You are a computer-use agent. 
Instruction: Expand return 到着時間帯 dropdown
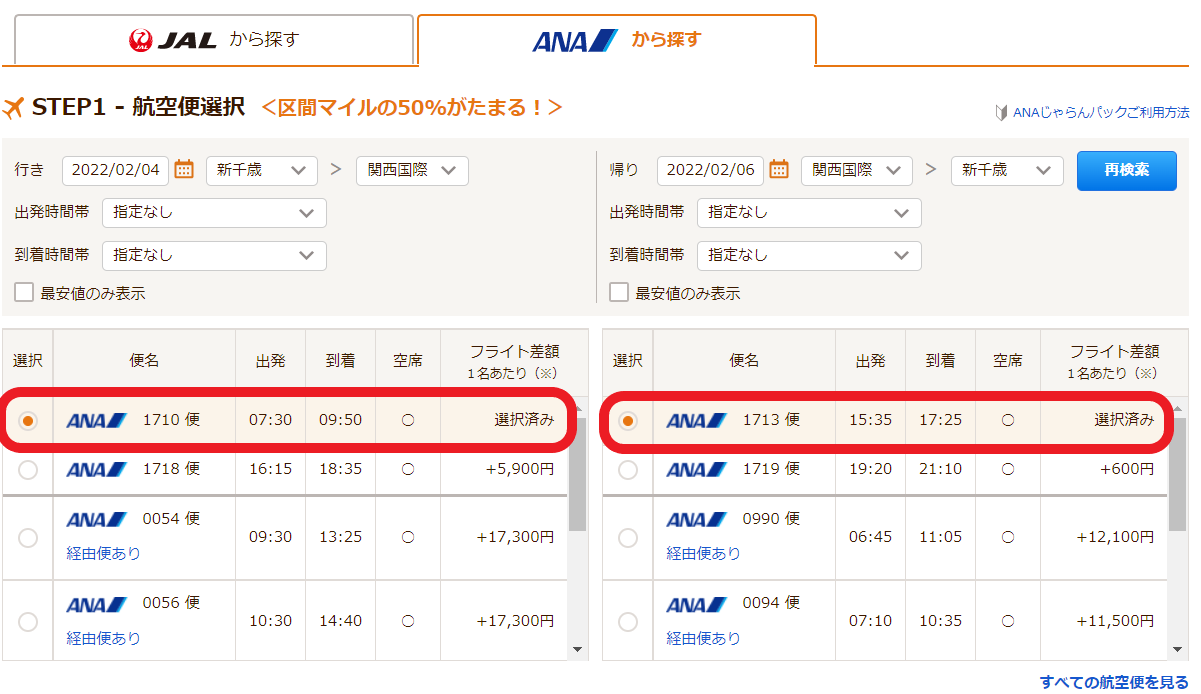click(809, 256)
